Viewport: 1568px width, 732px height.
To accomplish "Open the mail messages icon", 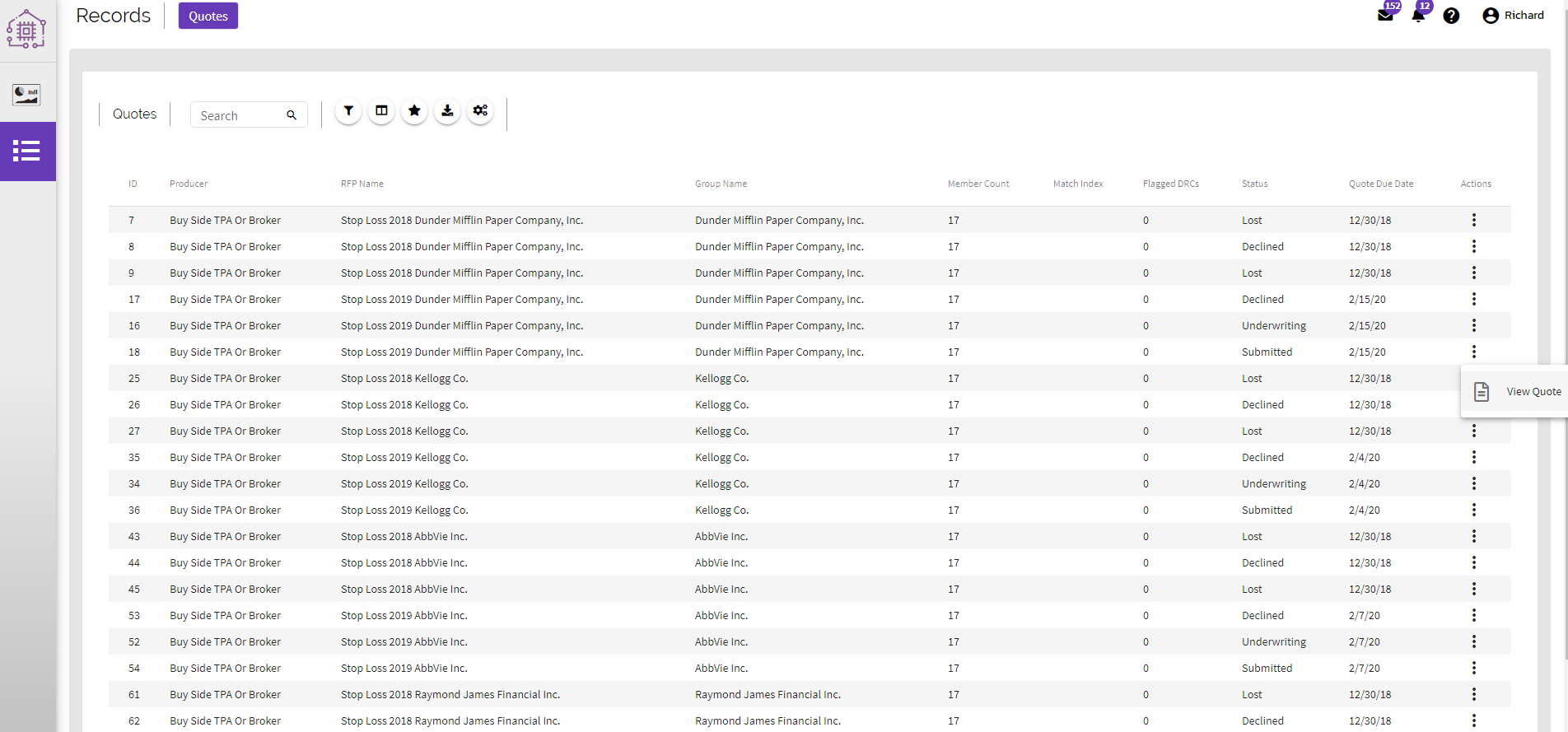I will 1385,16.
